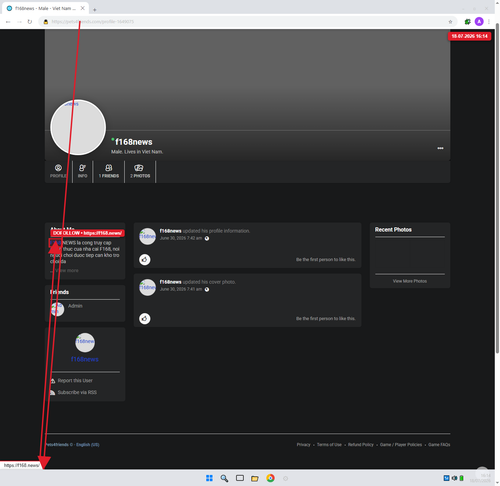
Task: Open Refund Policy footer link
Action: (361, 444)
